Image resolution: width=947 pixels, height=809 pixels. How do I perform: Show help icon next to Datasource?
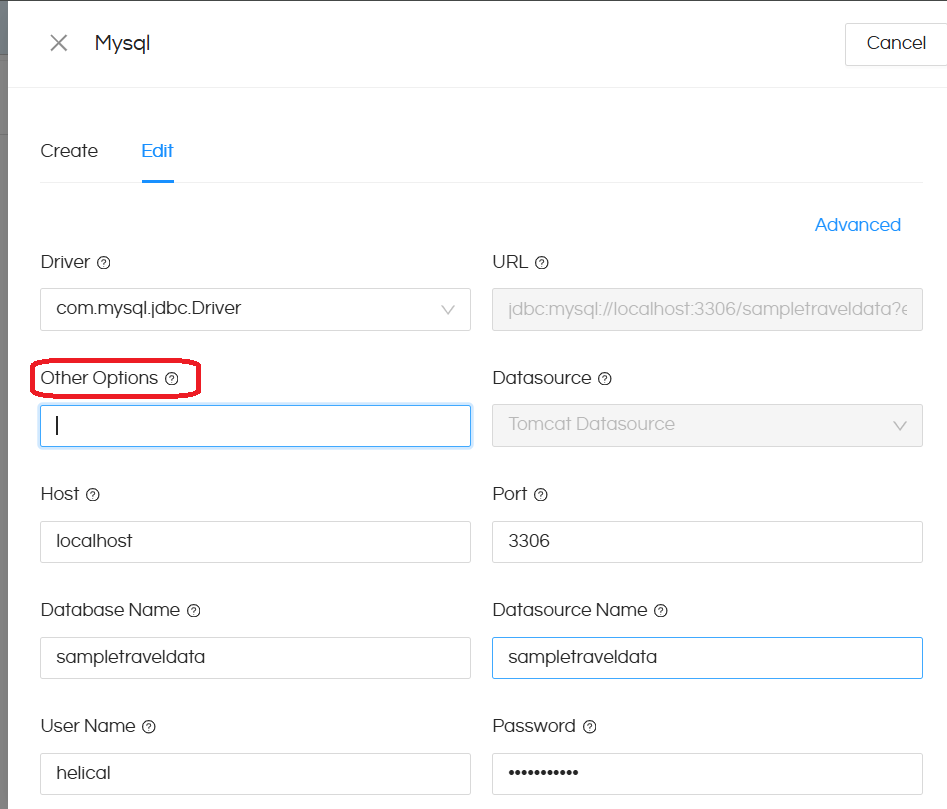pos(605,379)
